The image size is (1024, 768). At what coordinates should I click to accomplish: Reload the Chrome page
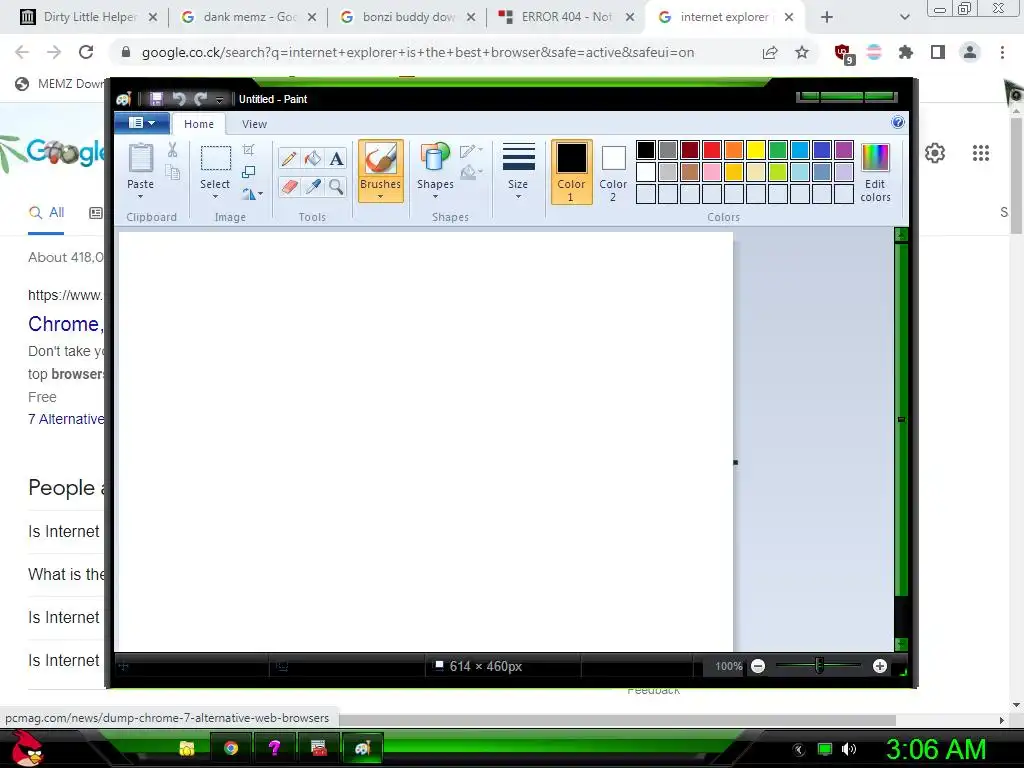[x=86, y=52]
